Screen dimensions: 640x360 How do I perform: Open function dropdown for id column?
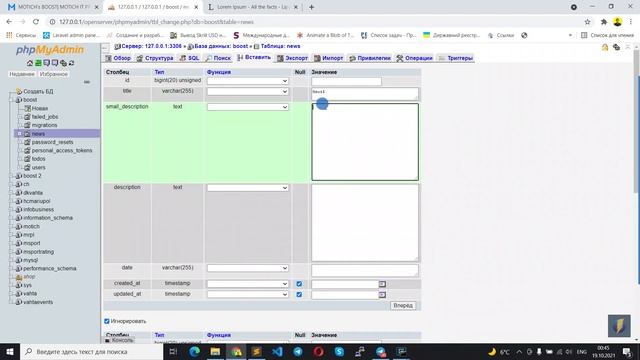coord(248,81)
